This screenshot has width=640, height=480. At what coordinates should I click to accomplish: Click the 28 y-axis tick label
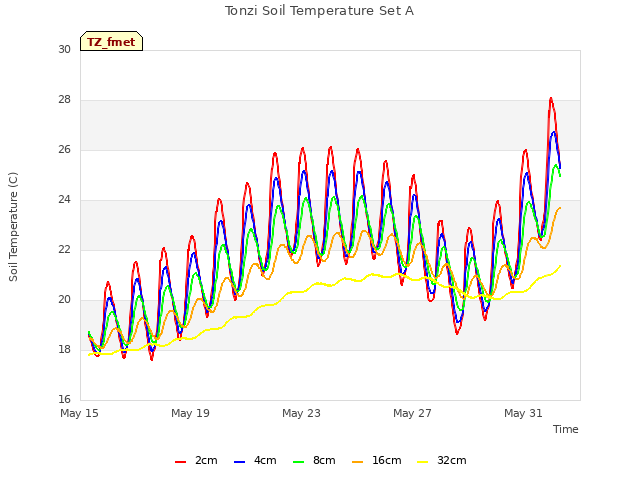click(x=64, y=100)
